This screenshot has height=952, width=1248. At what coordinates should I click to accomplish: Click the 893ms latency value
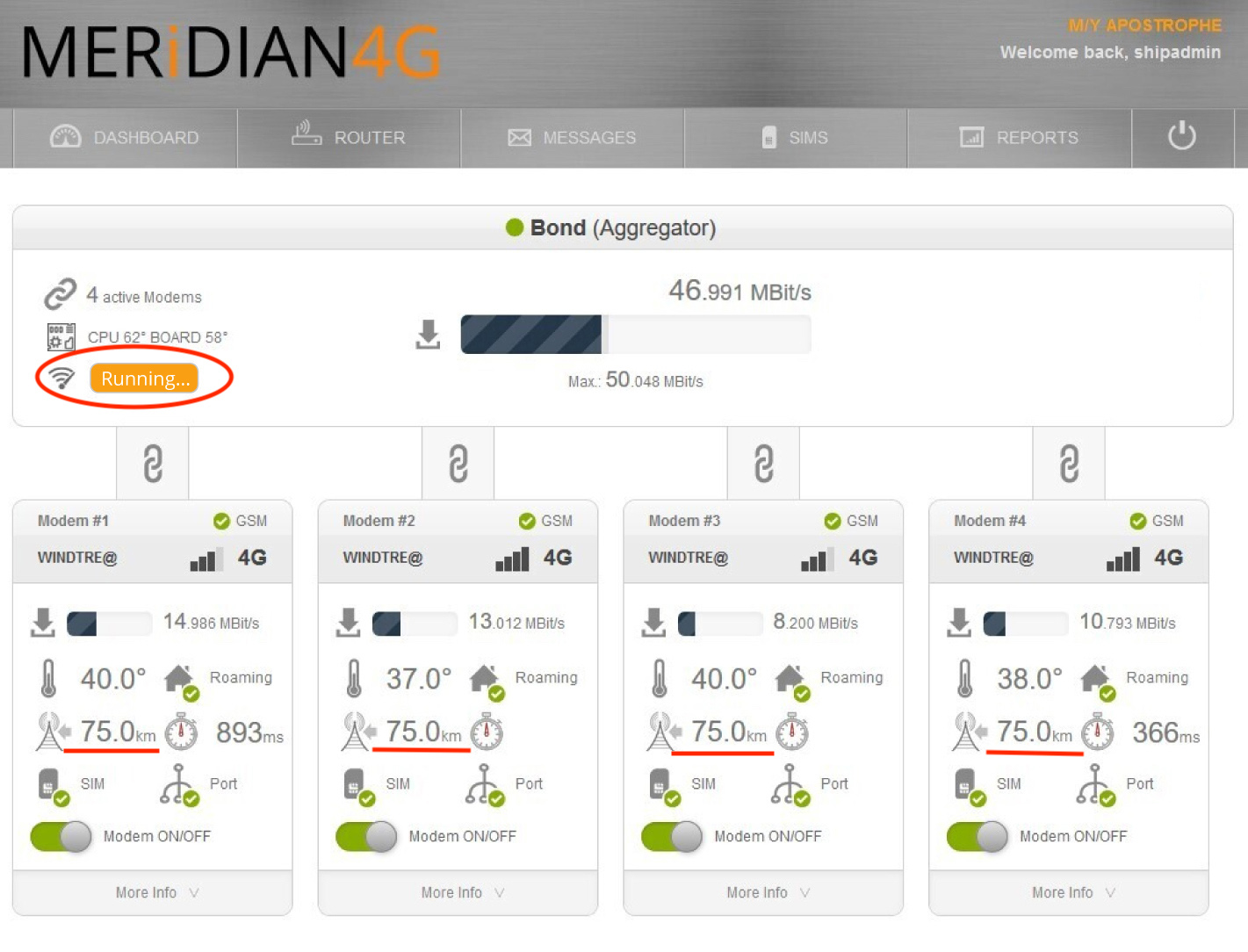coord(249,732)
